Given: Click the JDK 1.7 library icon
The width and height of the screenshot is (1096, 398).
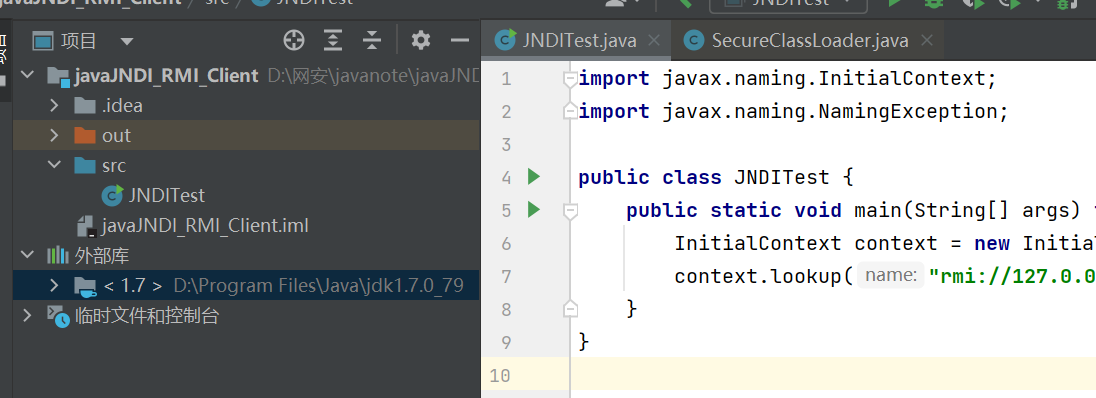Looking at the screenshot, I should point(85,286).
